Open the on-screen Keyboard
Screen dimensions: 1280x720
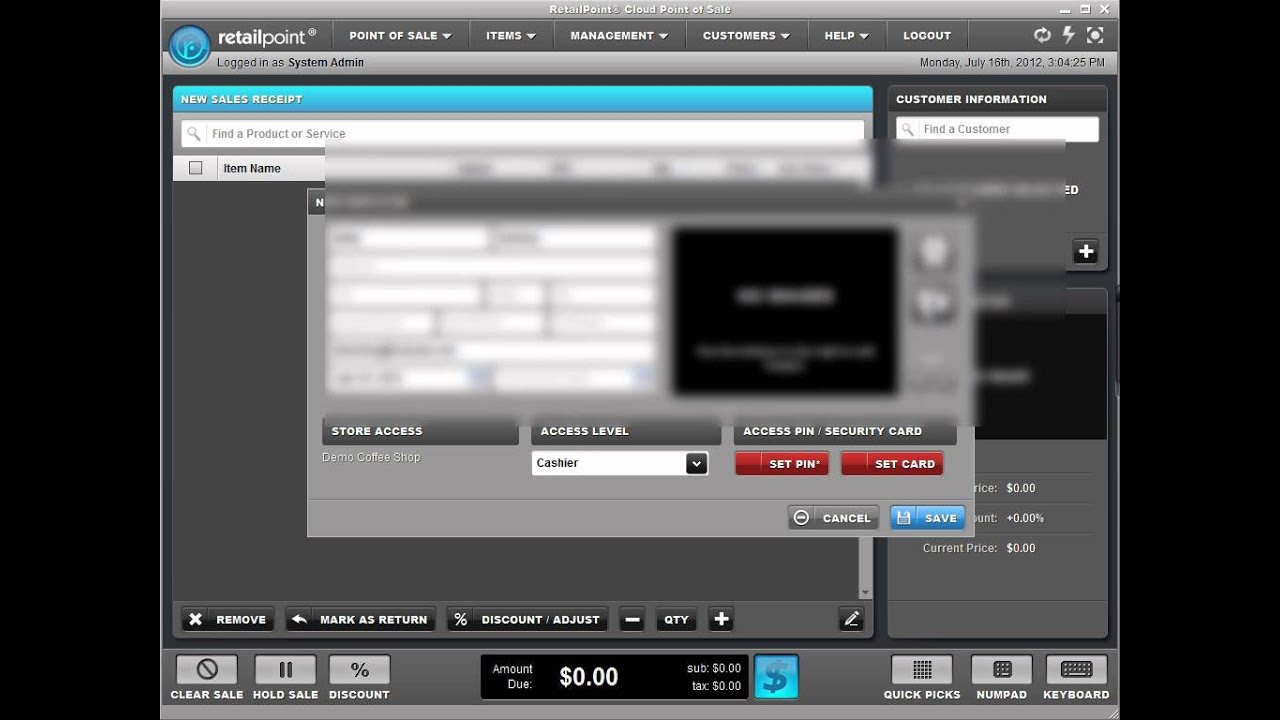[1076, 670]
